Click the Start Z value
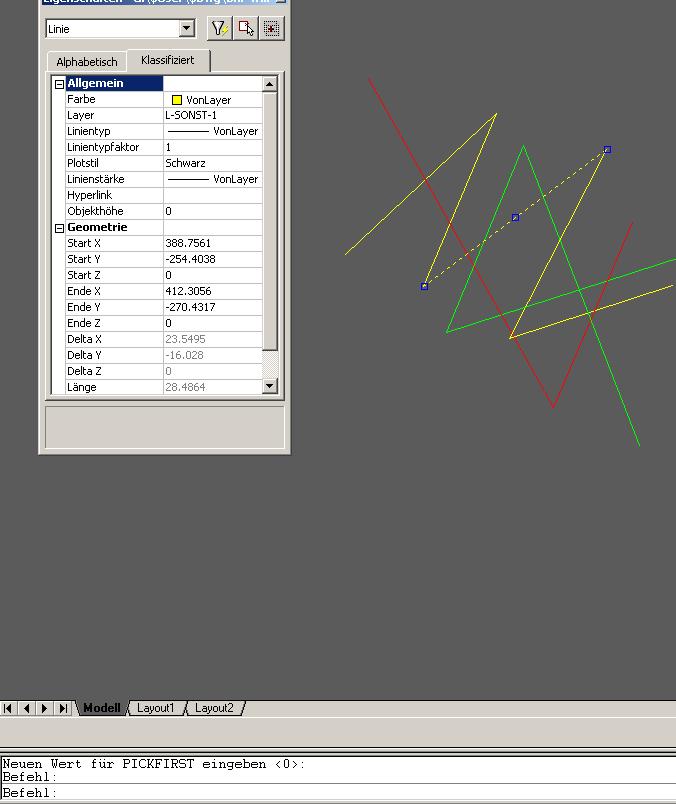The height and width of the screenshot is (804, 676). (x=212, y=275)
